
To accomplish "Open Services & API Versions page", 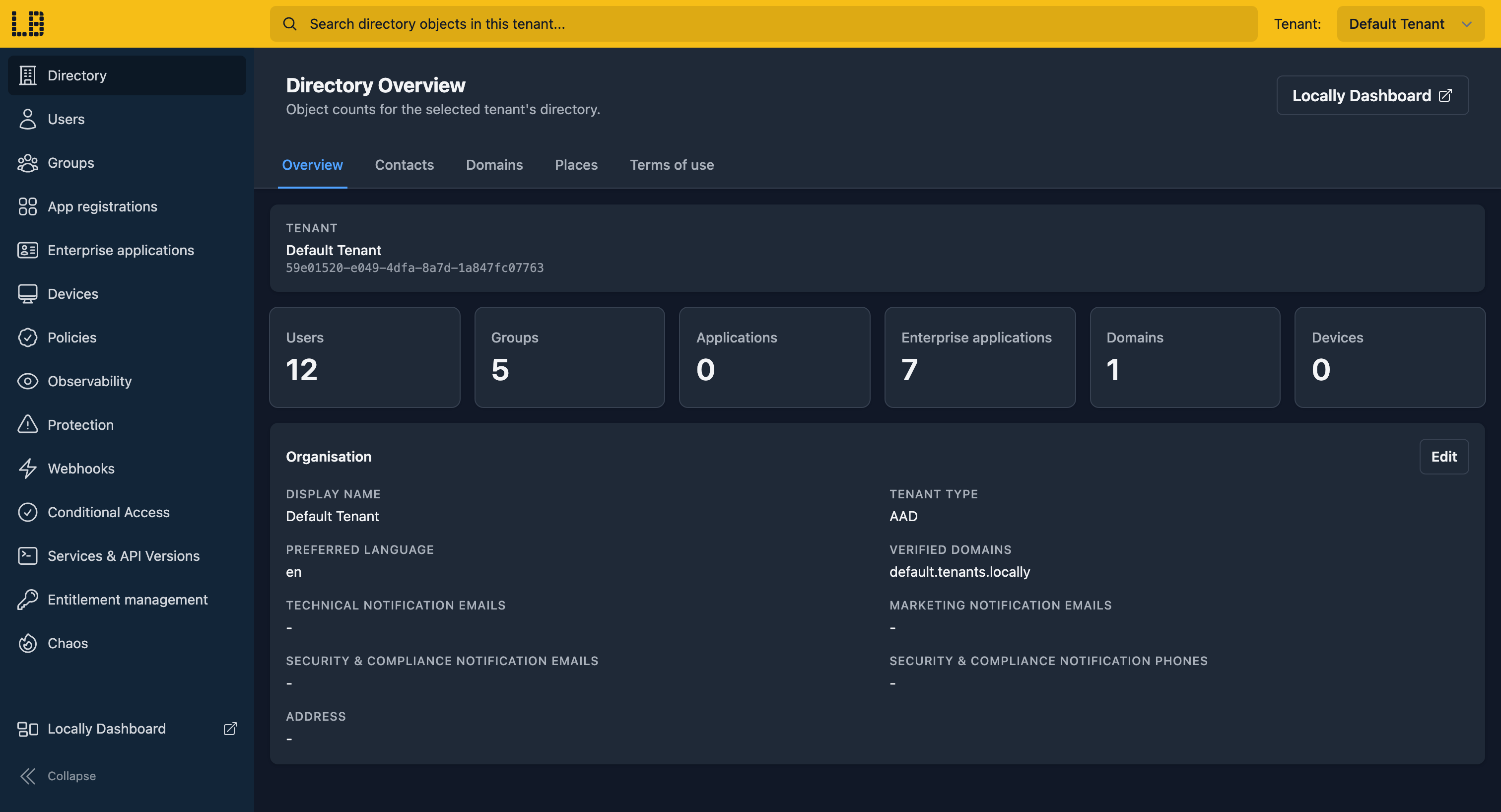I will (x=127, y=556).
